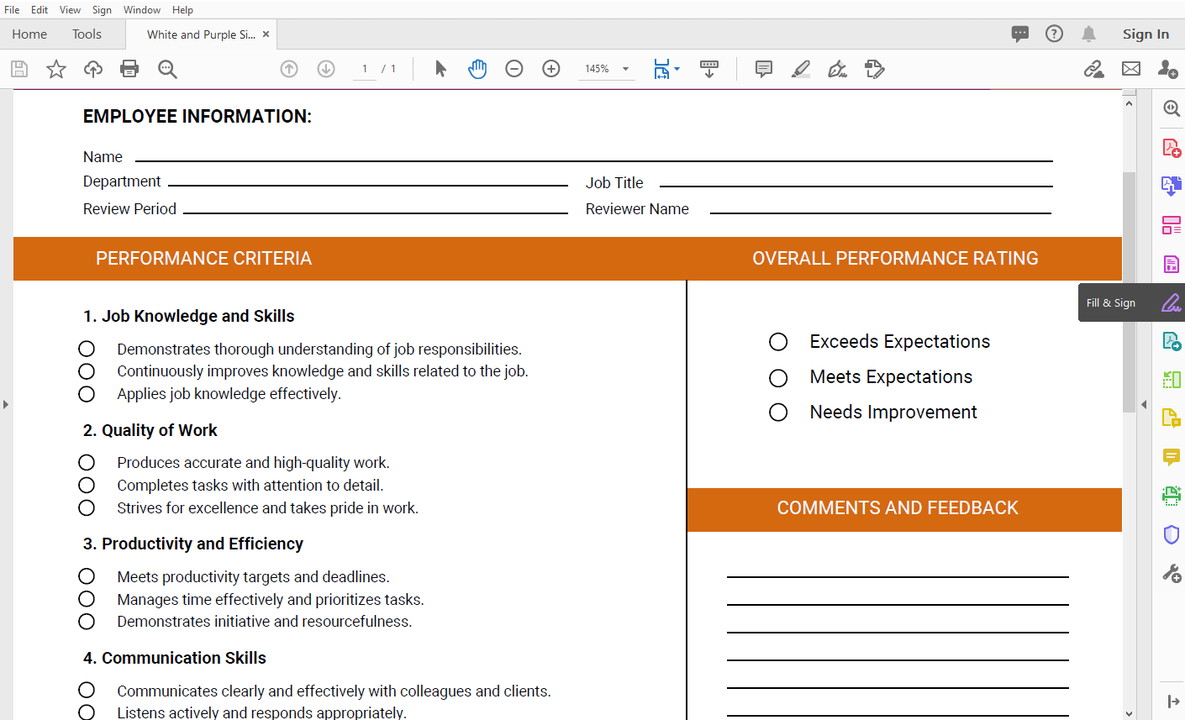
Task: Expand the page fit options dropdown
Action: point(676,68)
